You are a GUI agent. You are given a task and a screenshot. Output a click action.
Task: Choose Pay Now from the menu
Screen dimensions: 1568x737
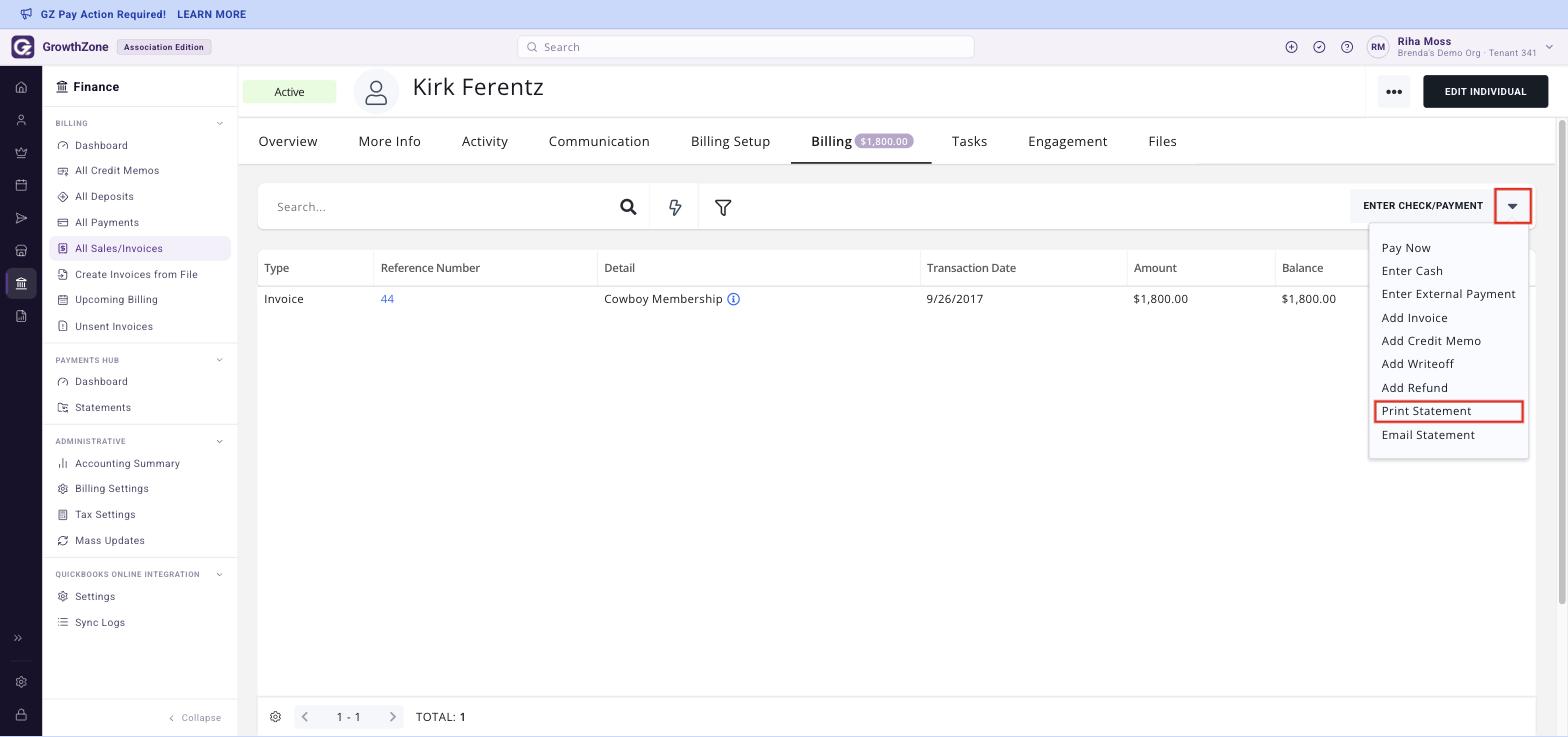1405,248
